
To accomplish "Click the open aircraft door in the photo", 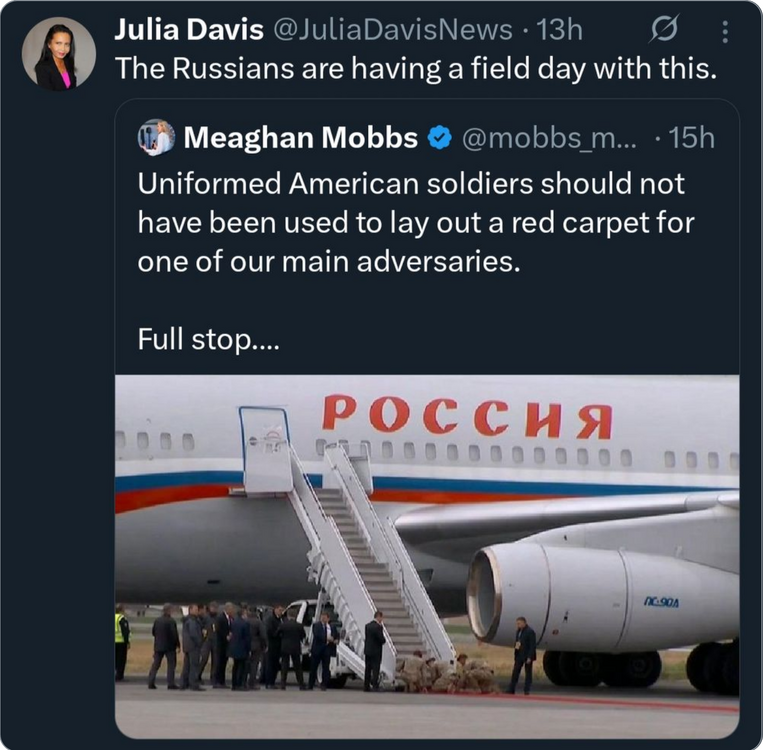I will click(x=264, y=450).
